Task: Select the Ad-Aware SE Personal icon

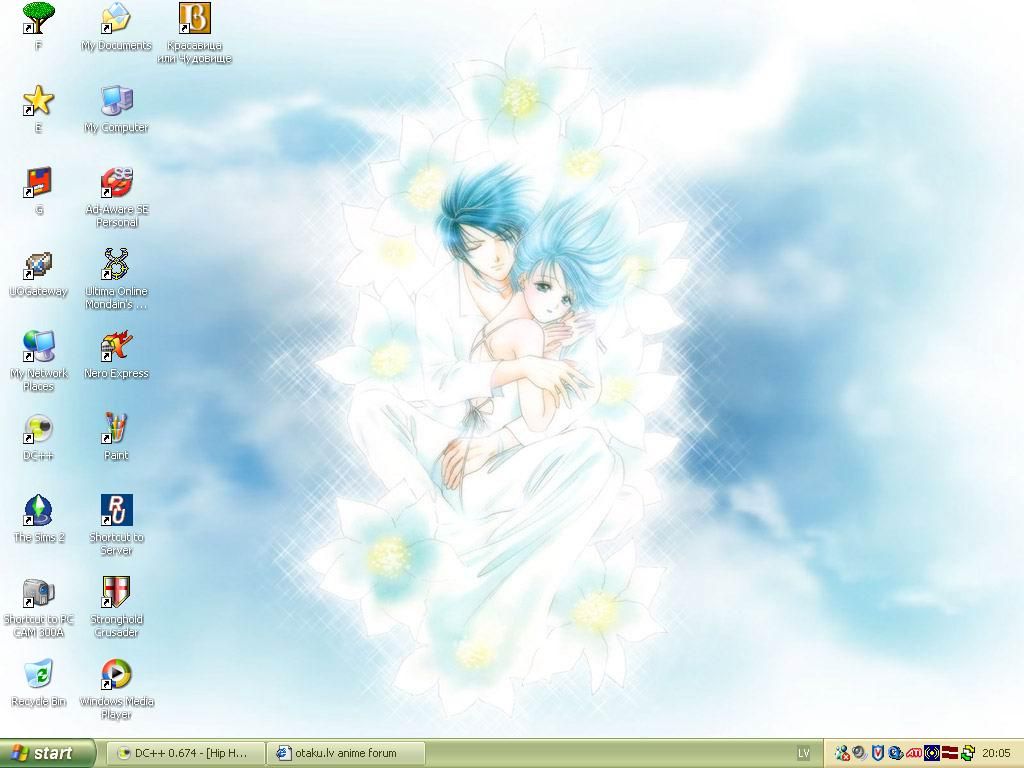Action: click(x=116, y=182)
